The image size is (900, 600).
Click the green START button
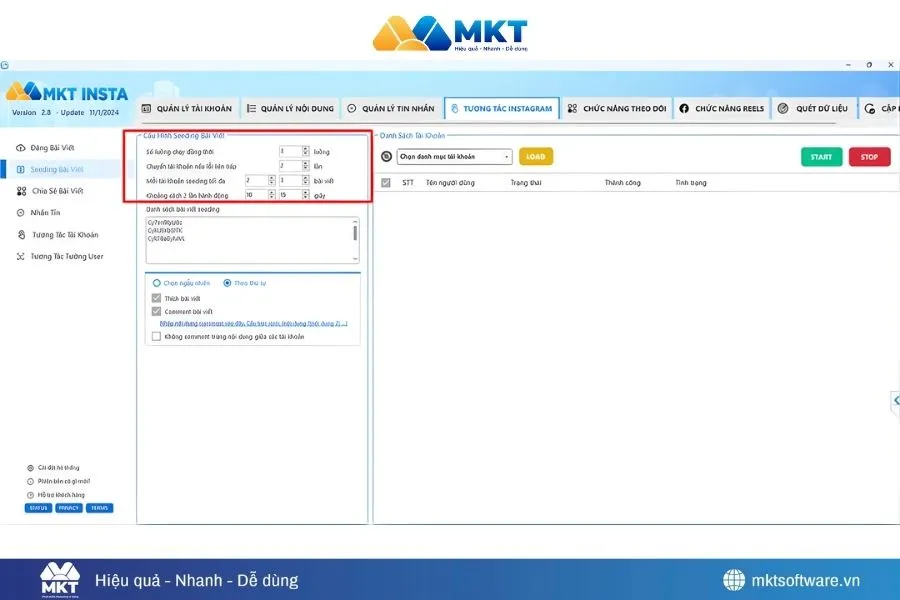[x=821, y=156]
